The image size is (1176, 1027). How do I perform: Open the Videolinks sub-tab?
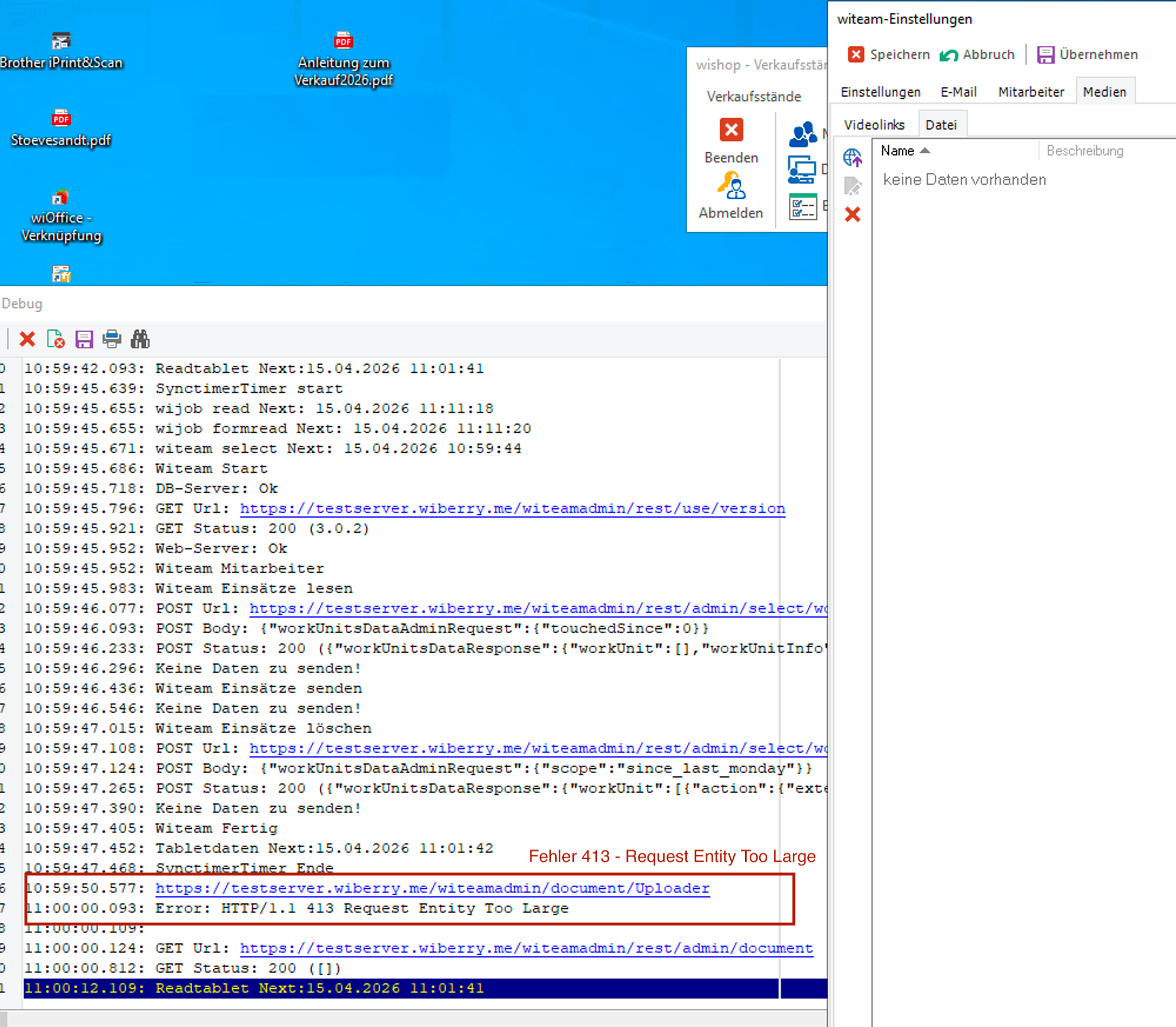[x=874, y=125]
